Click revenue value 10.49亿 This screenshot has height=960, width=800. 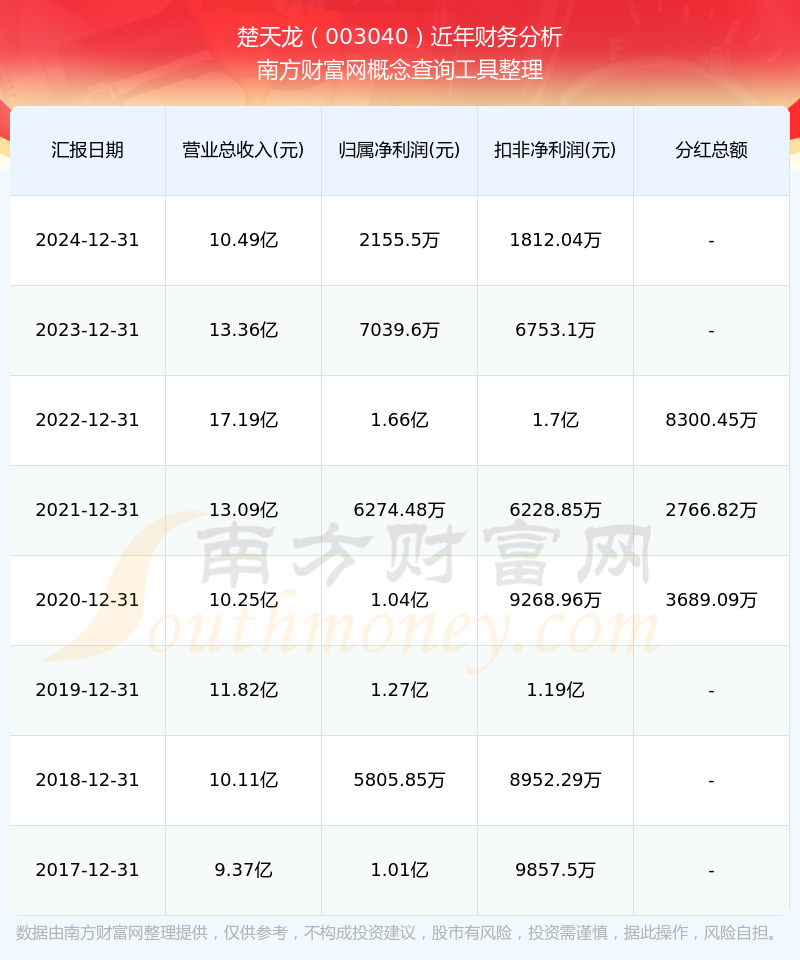pyautogui.click(x=244, y=240)
